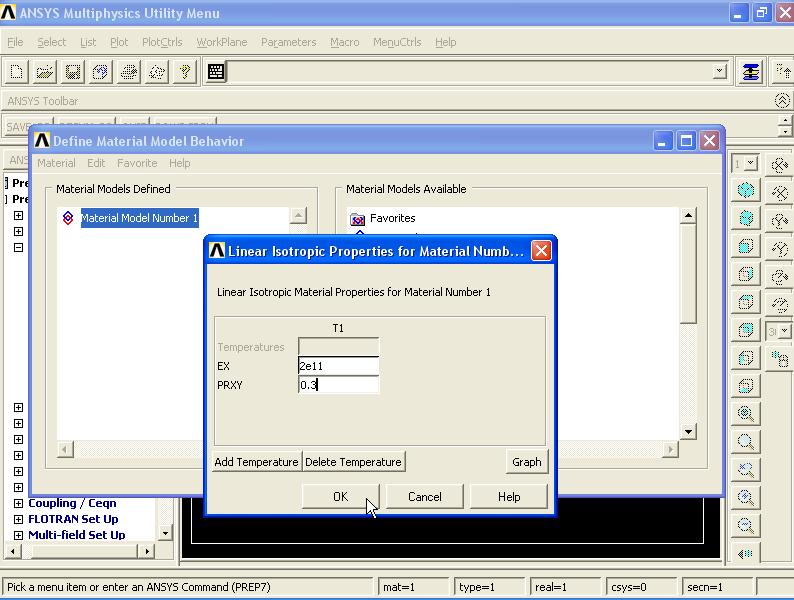Viewport: 794px width, 600px height.
Task: Expand the Coupling / Ceqn tree node
Action: 18,503
